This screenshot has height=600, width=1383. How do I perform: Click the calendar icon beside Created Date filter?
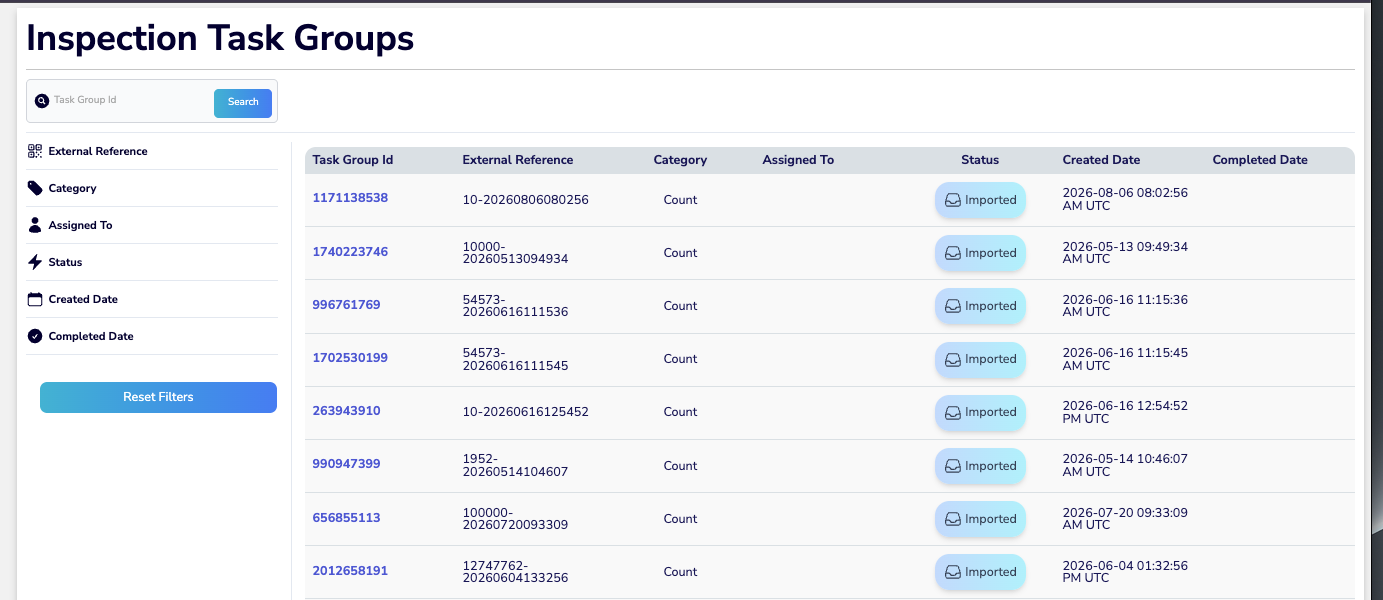tap(35, 299)
